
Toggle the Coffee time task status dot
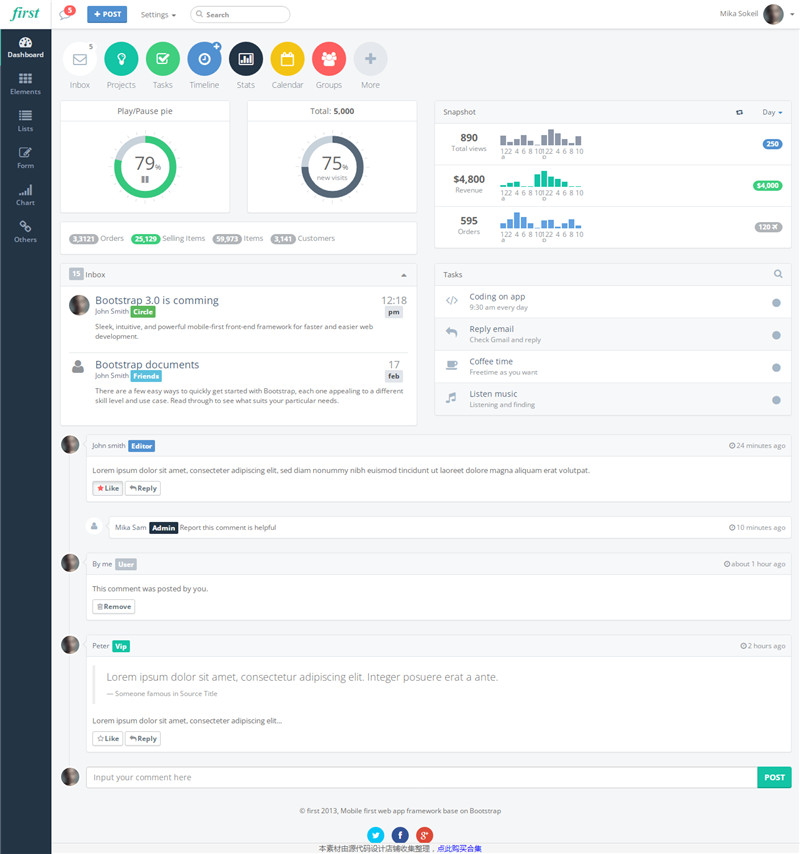(x=777, y=368)
